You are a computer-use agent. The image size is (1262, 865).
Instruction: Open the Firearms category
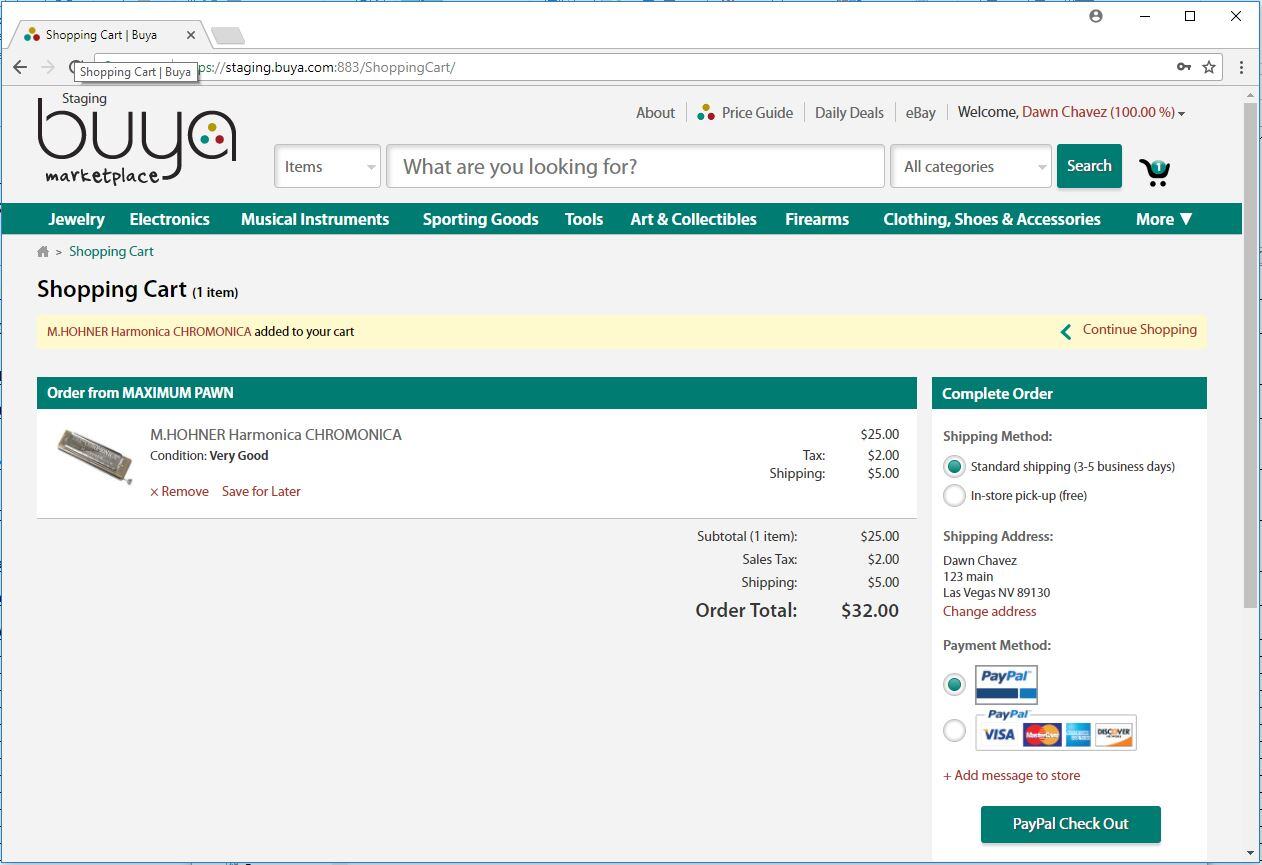[x=817, y=219]
